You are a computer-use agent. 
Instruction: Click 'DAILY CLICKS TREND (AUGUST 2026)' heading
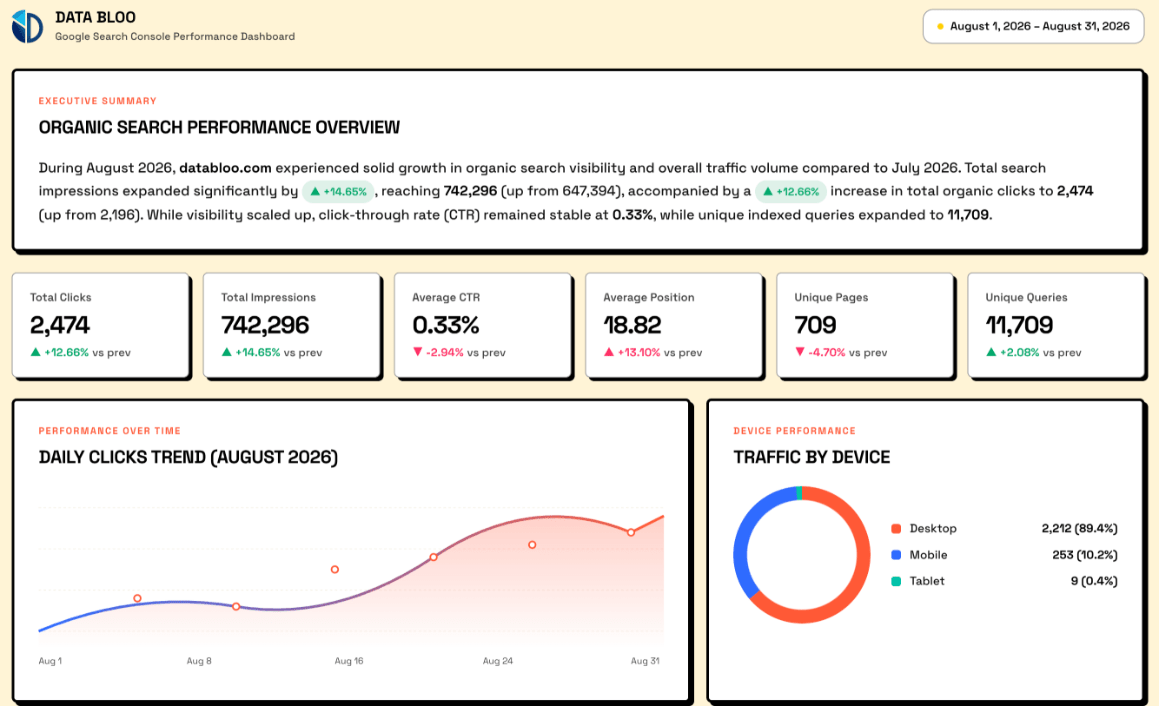(188, 457)
